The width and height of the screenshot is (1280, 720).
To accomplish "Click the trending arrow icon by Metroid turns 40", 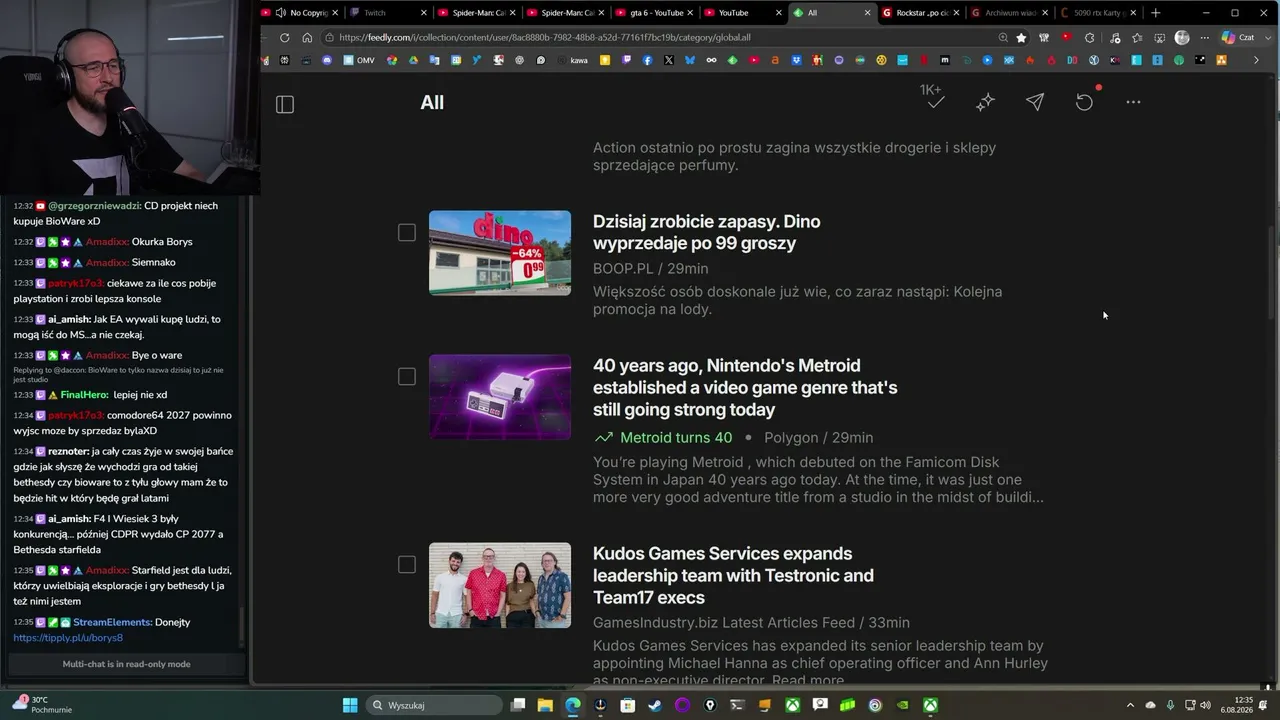I will coord(603,437).
